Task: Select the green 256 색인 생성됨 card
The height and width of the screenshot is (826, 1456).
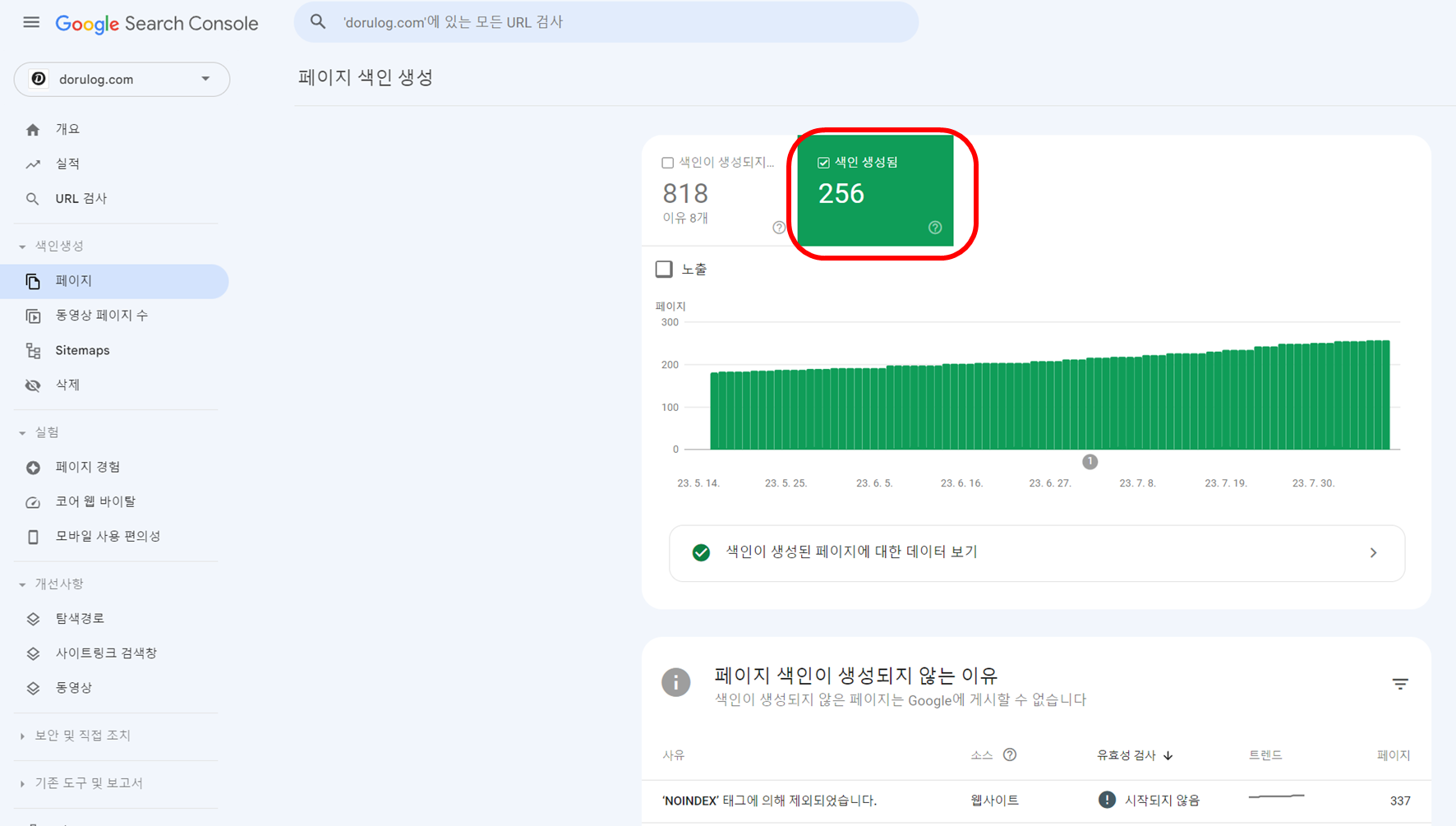Action: click(875, 191)
